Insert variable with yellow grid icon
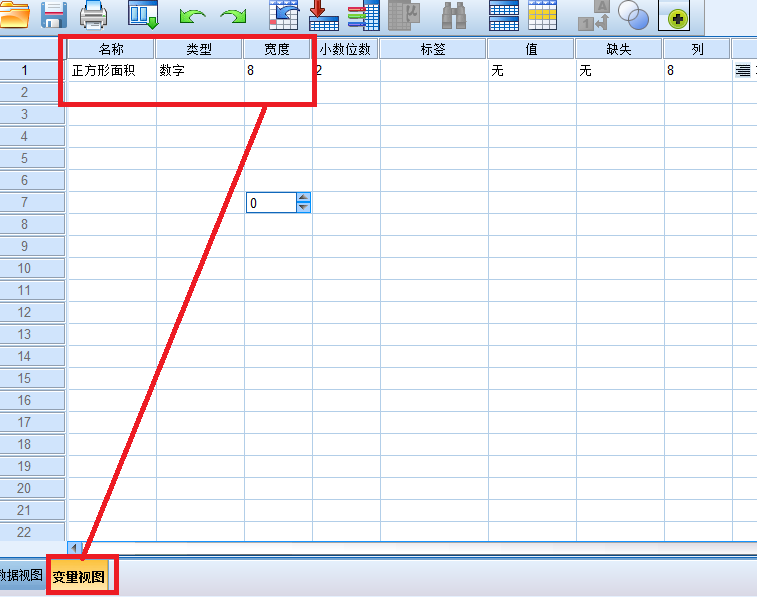 (x=543, y=15)
